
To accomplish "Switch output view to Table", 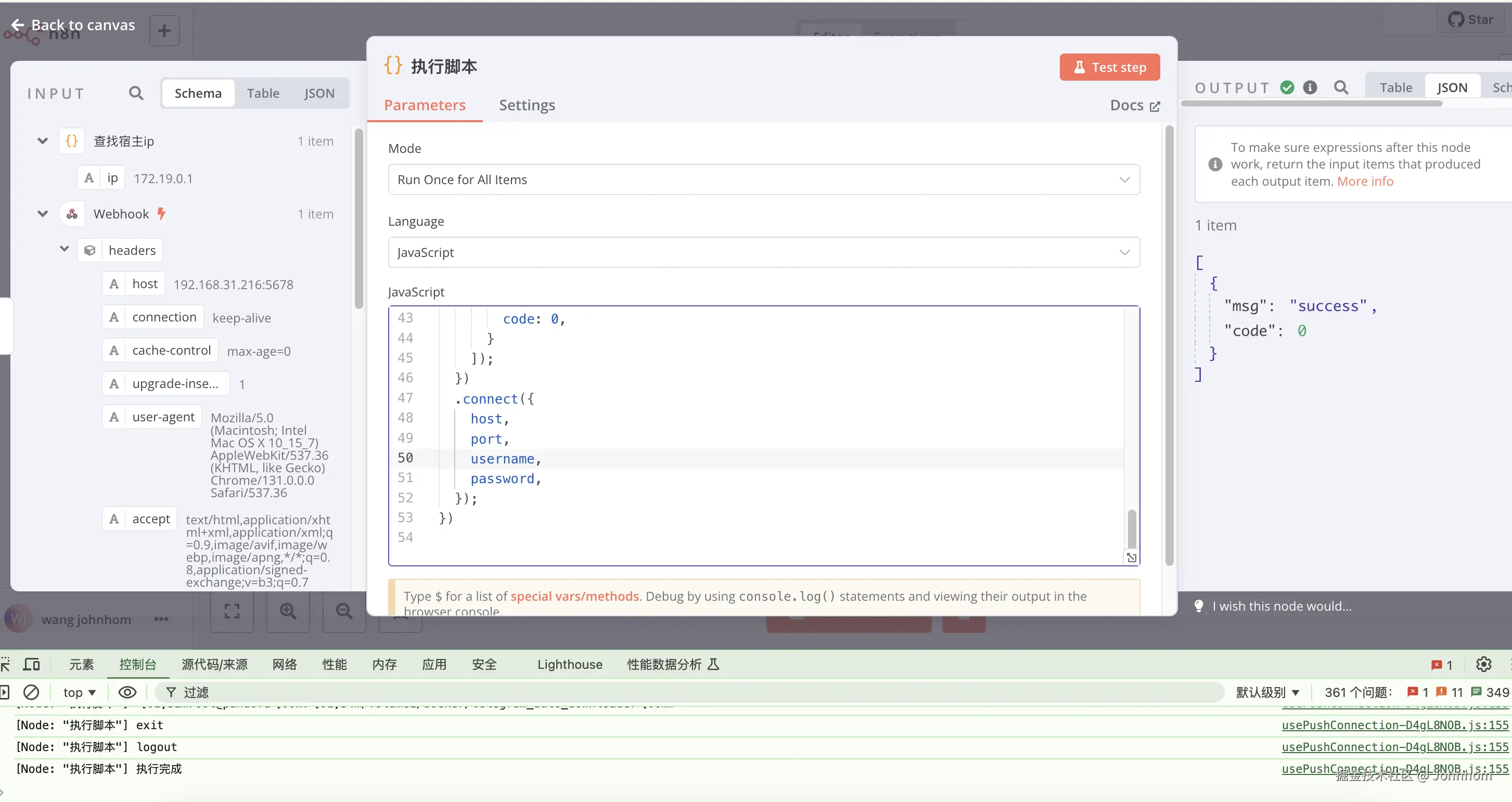I will pyautogui.click(x=1395, y=87).
